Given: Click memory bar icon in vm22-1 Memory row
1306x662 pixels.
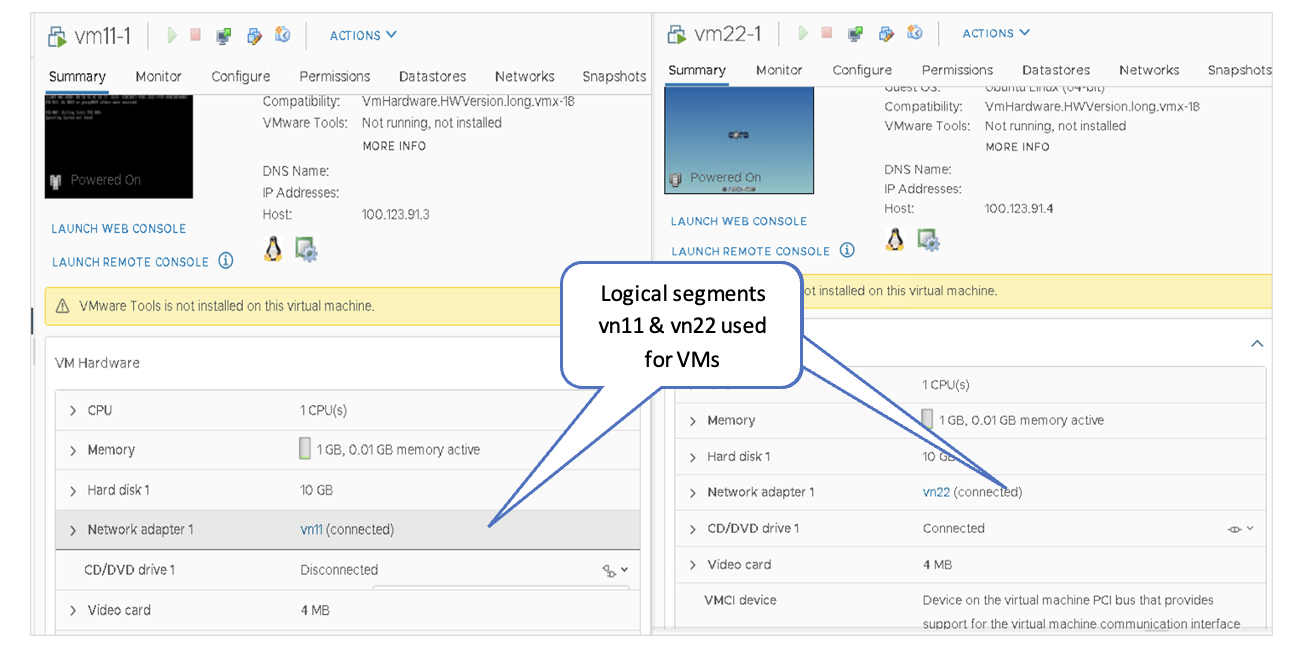Looking at the screenshot, I should click(x=927, y=419).
